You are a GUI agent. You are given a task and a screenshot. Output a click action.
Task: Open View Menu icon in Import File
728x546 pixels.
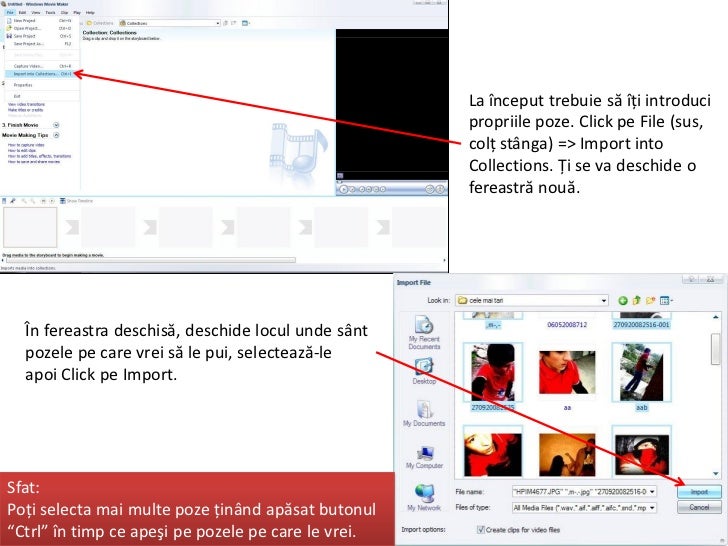[x=666, y=301]
